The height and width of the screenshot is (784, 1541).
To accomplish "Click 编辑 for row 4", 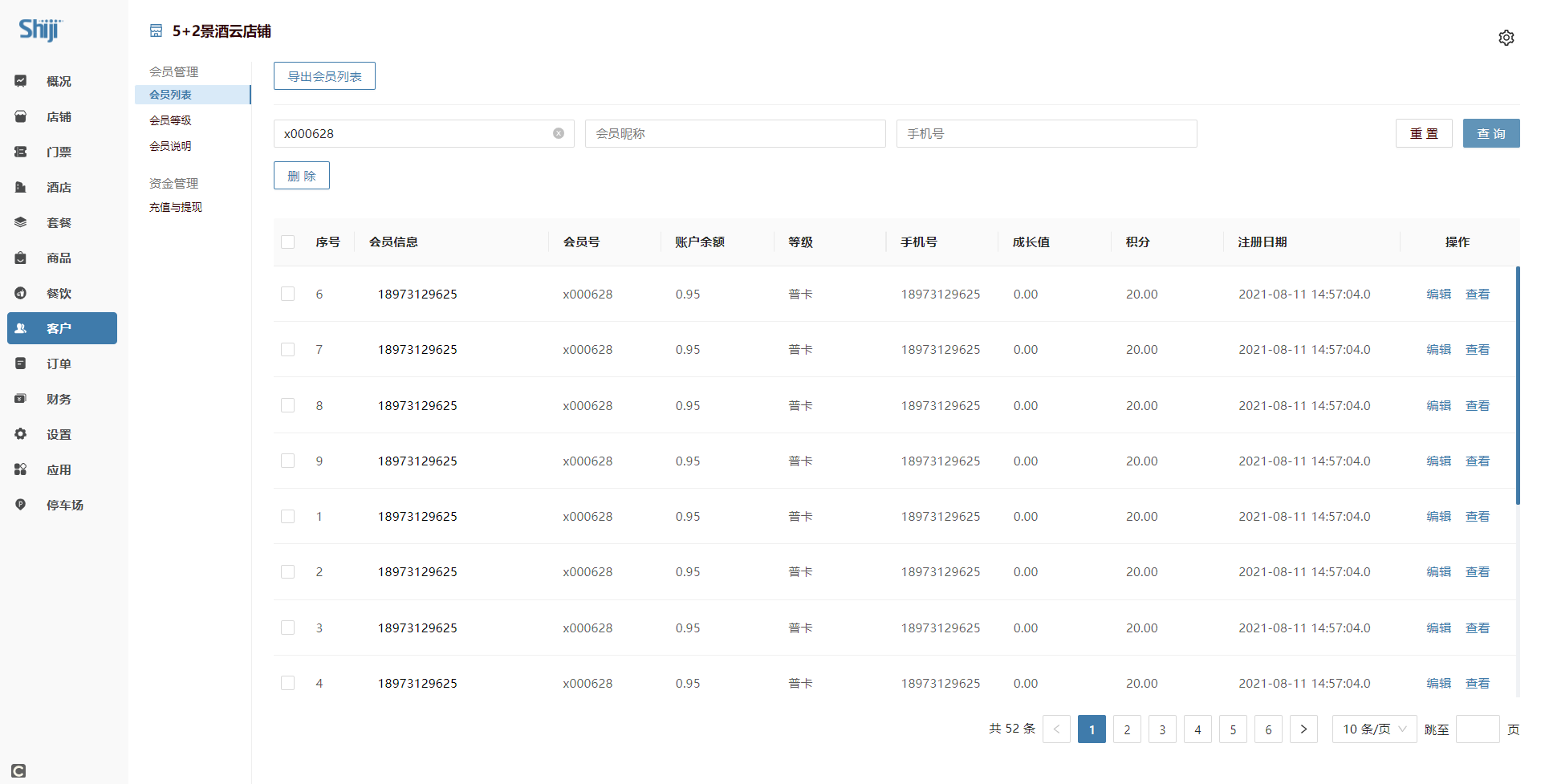I will pyautogui.click(x=1439, y=683).
